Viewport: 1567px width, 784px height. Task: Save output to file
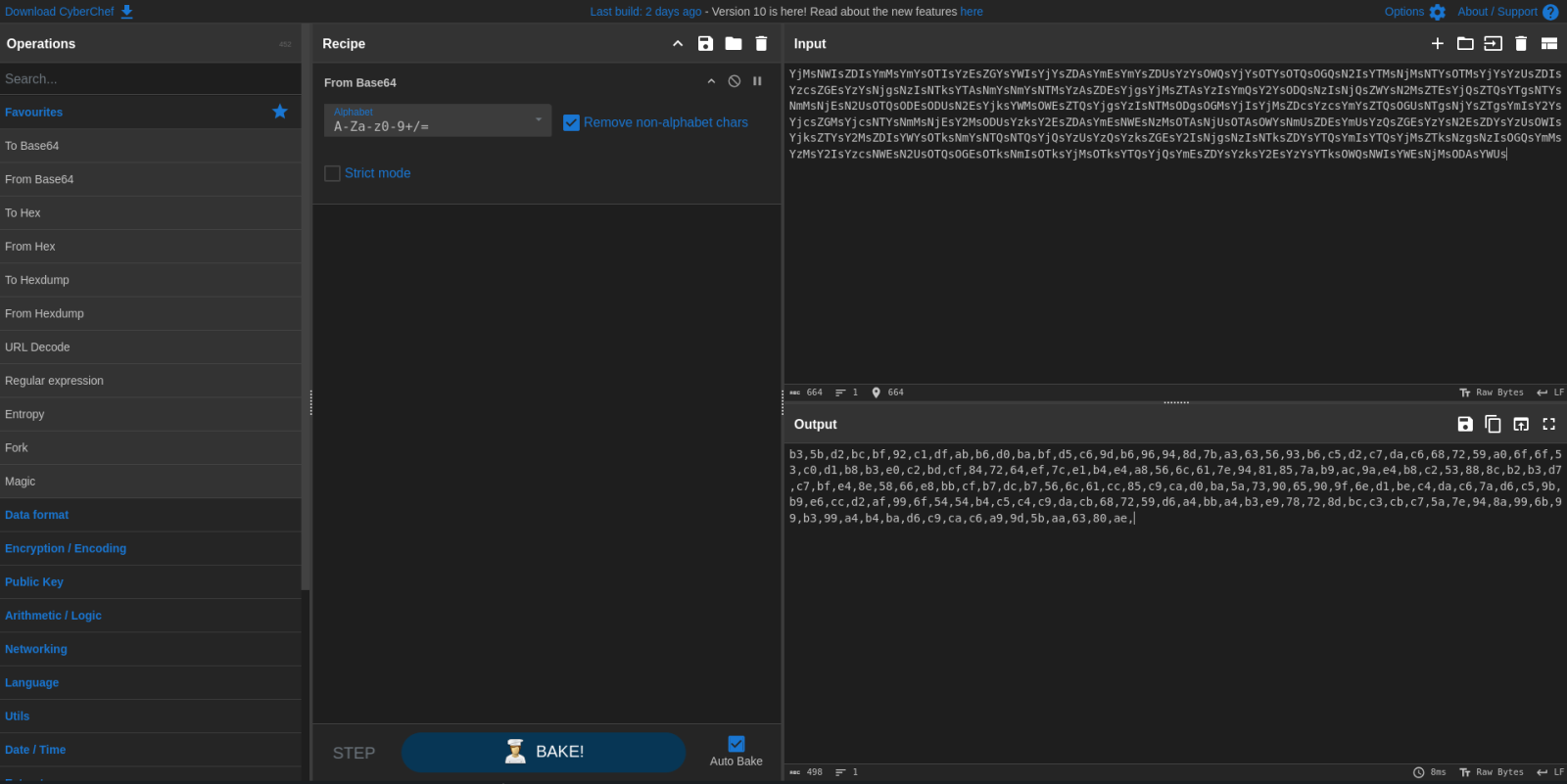pos(1465,424)
